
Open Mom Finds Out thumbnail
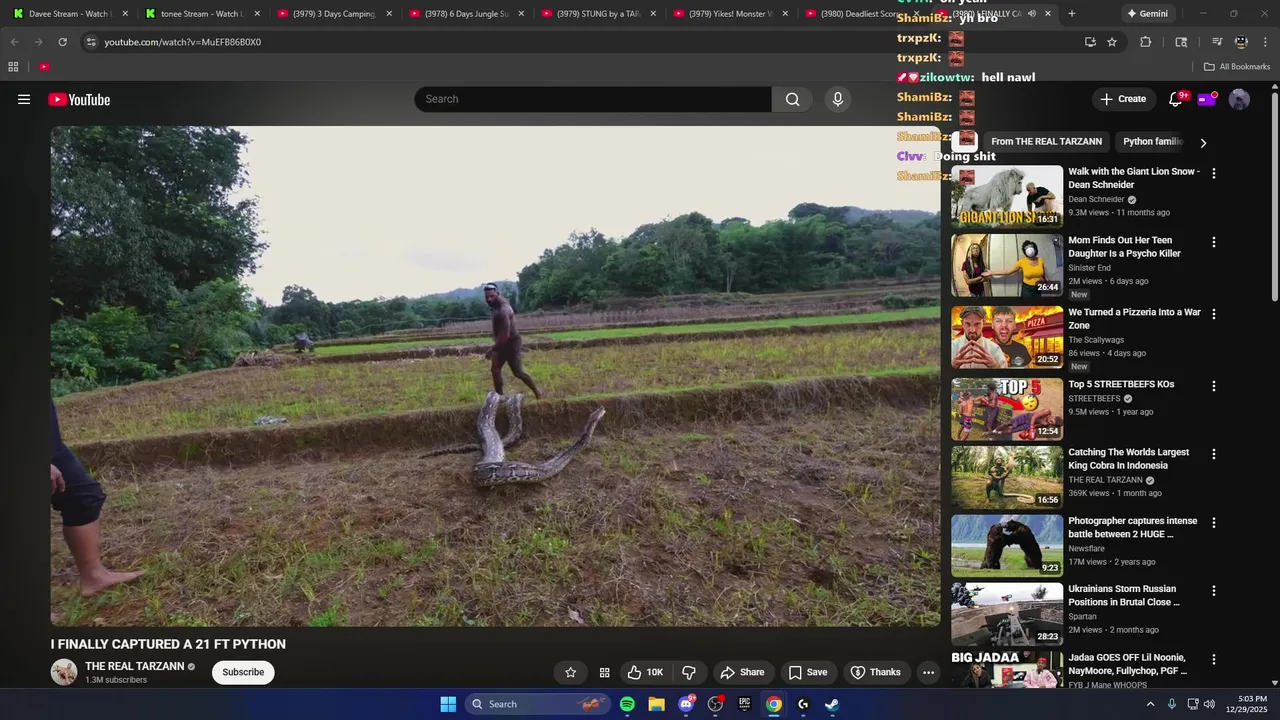coord(1007,265)
